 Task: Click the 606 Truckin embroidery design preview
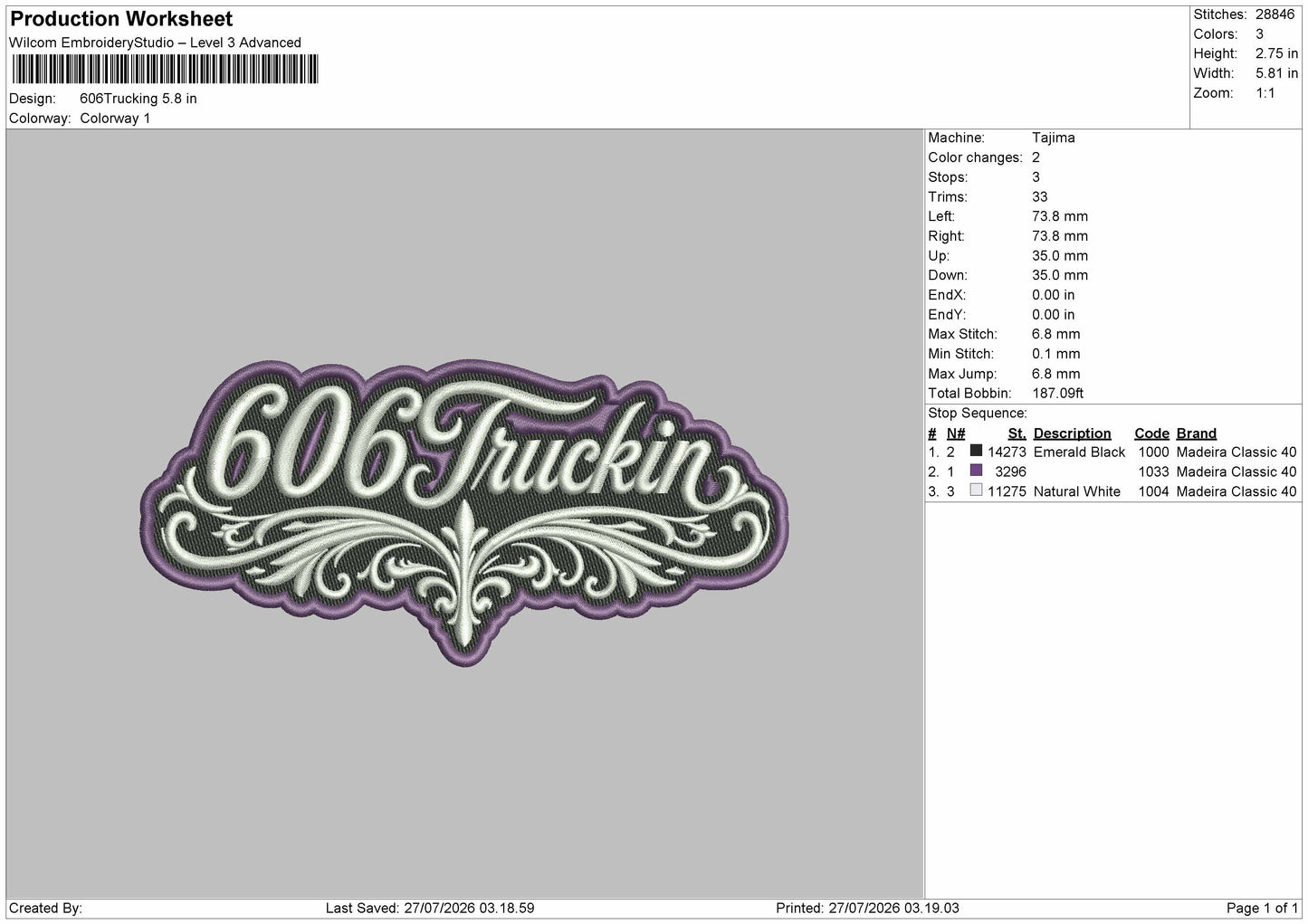click(464, 512)
